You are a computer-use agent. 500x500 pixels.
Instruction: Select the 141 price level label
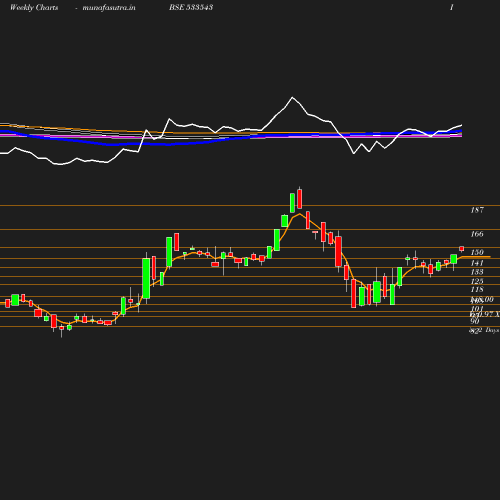[477, 263]
